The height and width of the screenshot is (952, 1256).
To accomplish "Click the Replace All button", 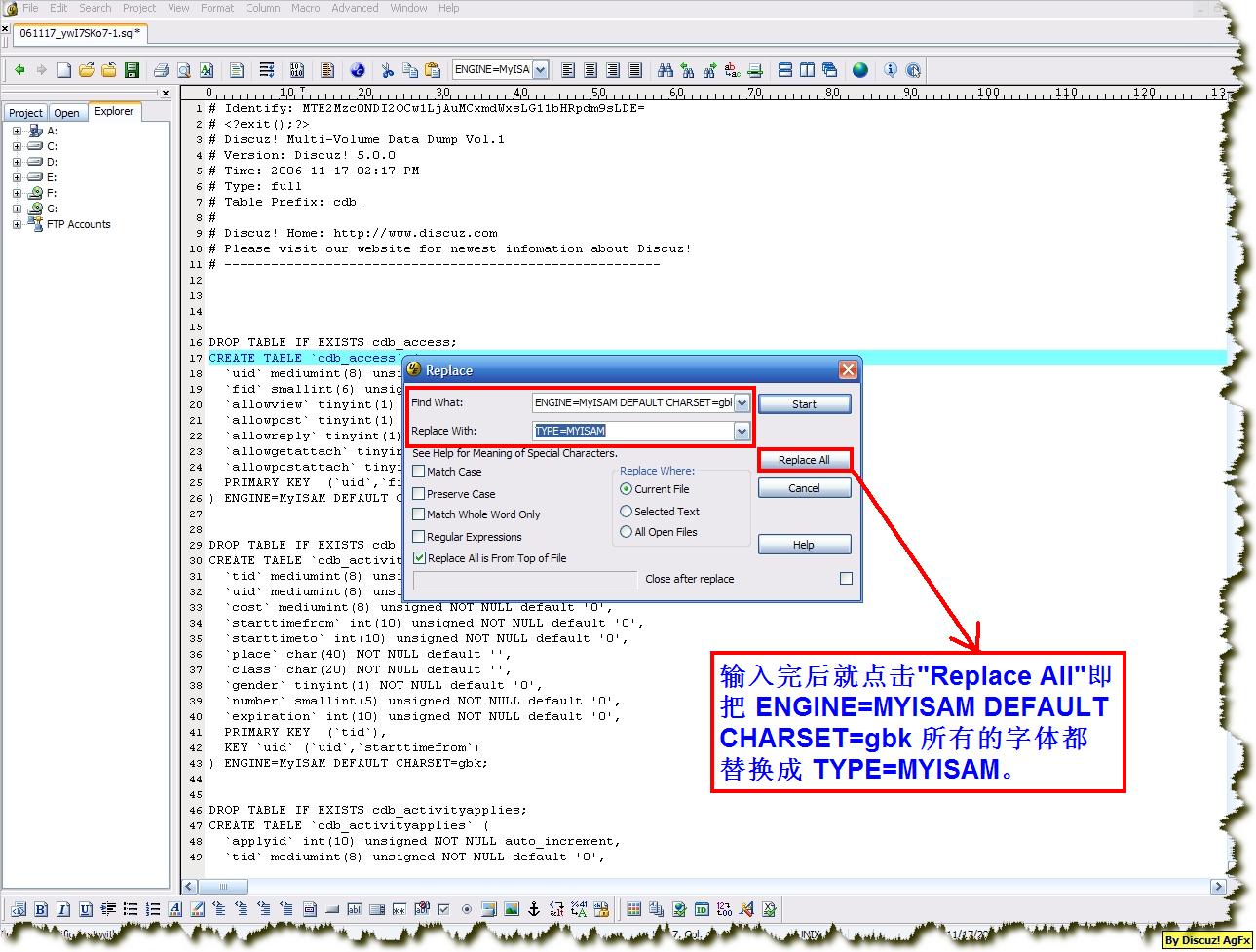I will tap(804, 460).
